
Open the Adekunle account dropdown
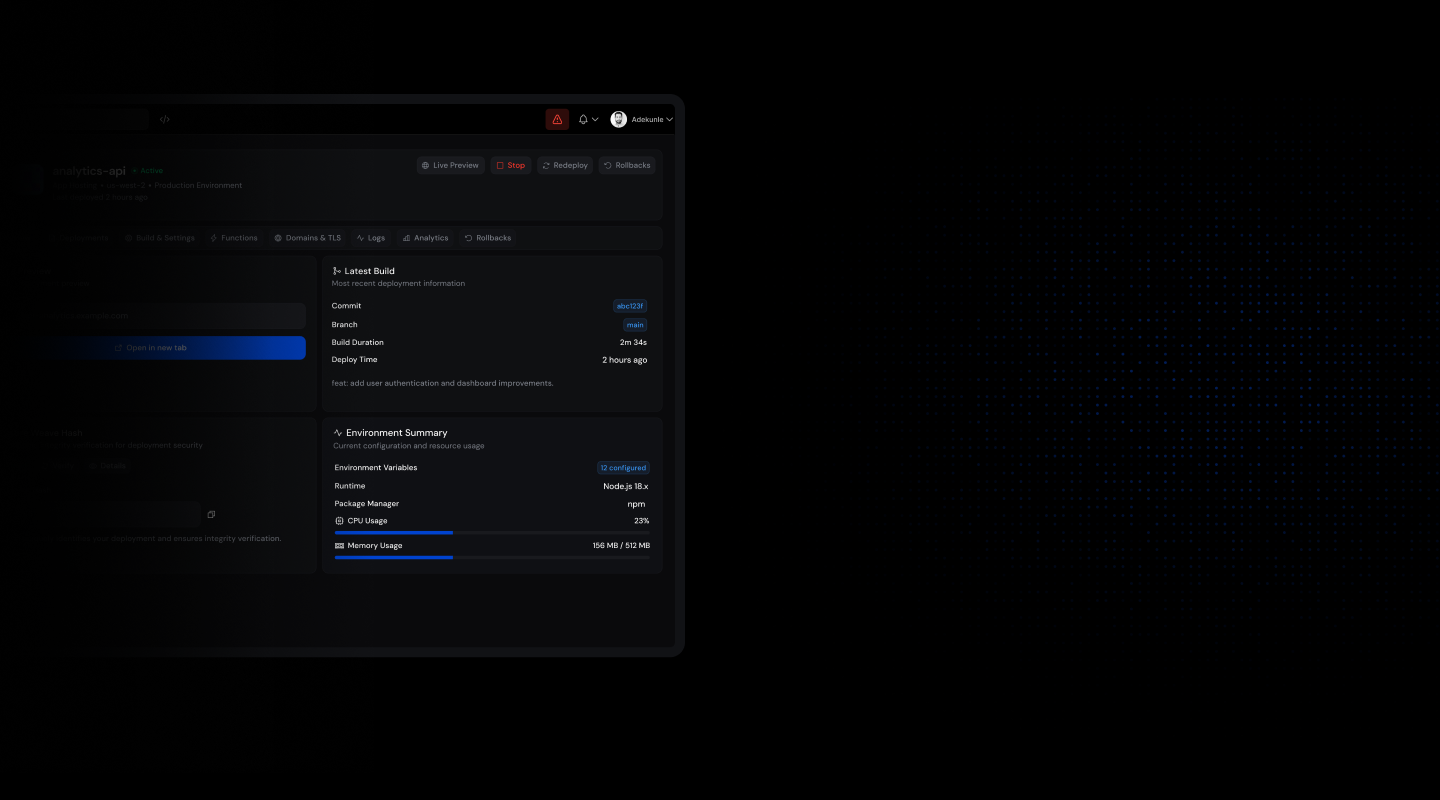click(648, 119)
